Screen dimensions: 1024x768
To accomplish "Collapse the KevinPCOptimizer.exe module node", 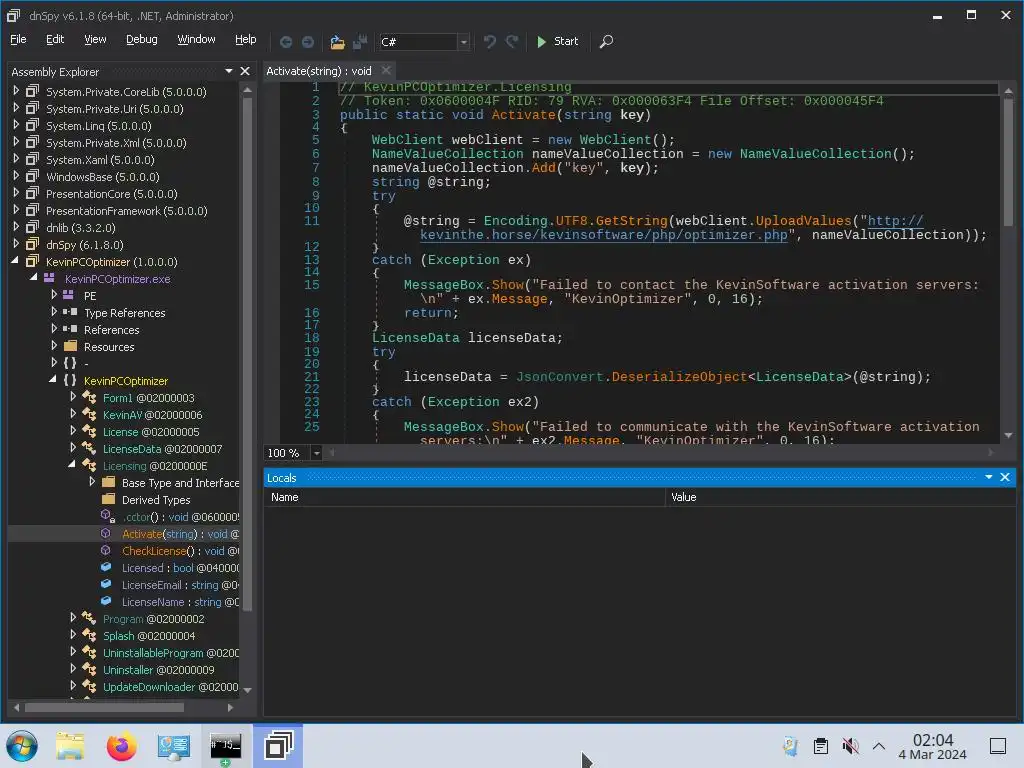I will pyautogui.click(x=34, y=278).
